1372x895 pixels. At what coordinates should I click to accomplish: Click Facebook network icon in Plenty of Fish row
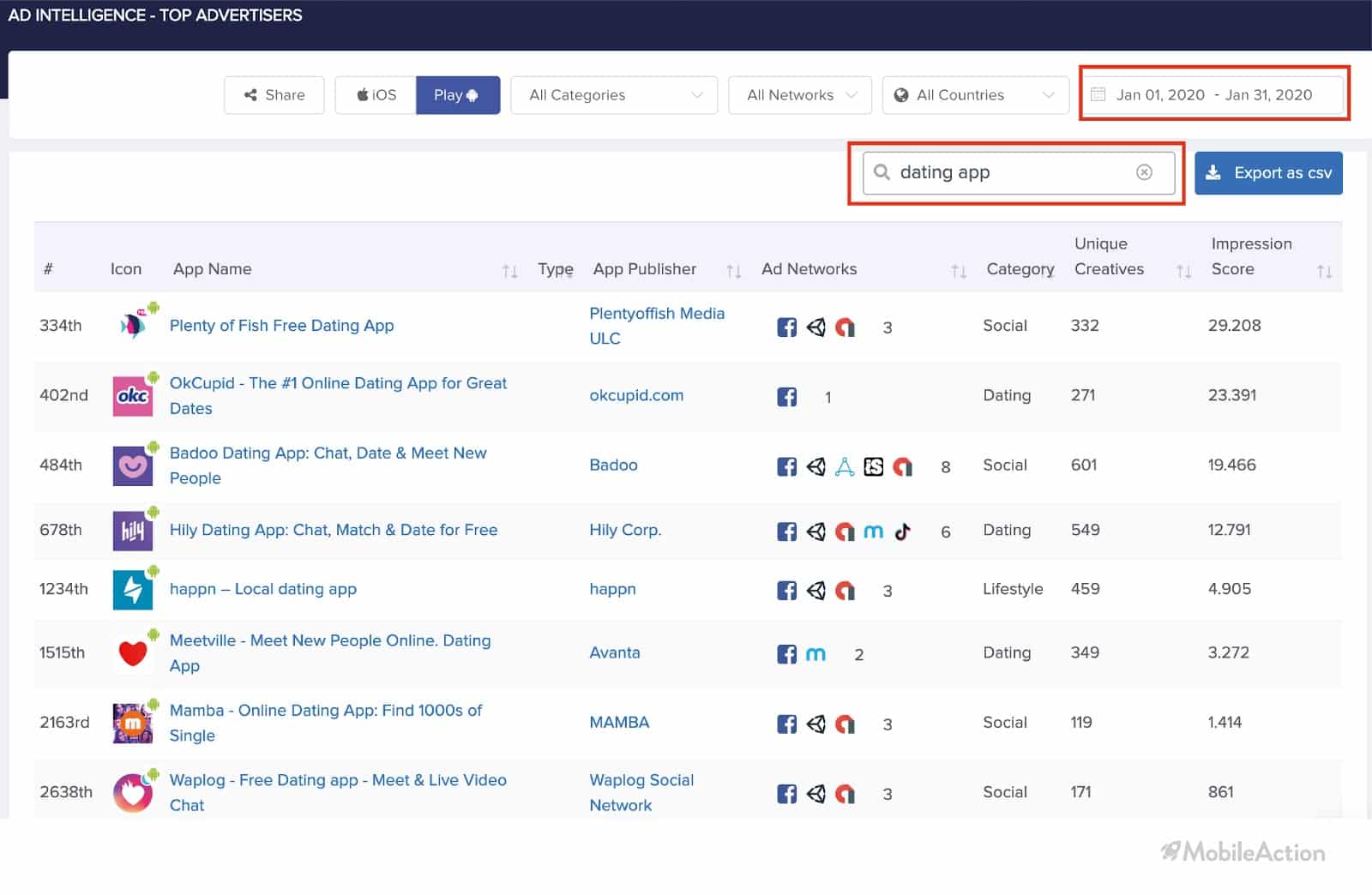point(786,327)
